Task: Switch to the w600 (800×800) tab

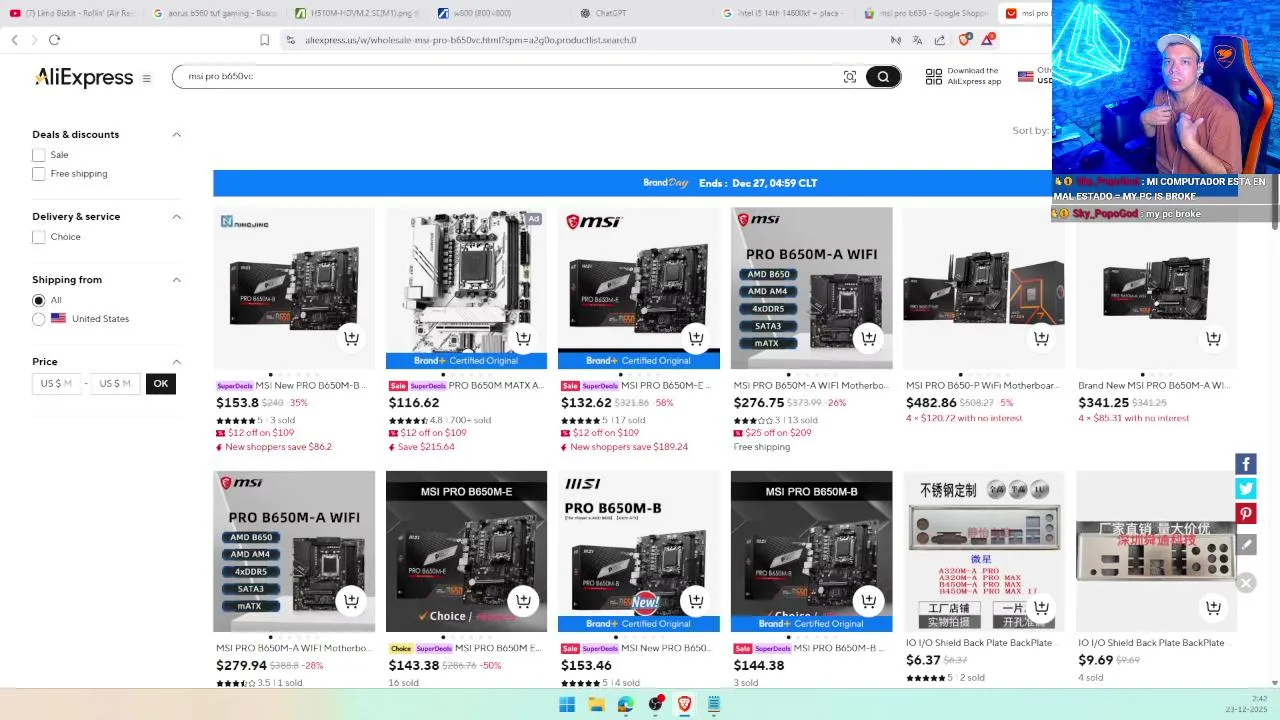Action: 500,13
